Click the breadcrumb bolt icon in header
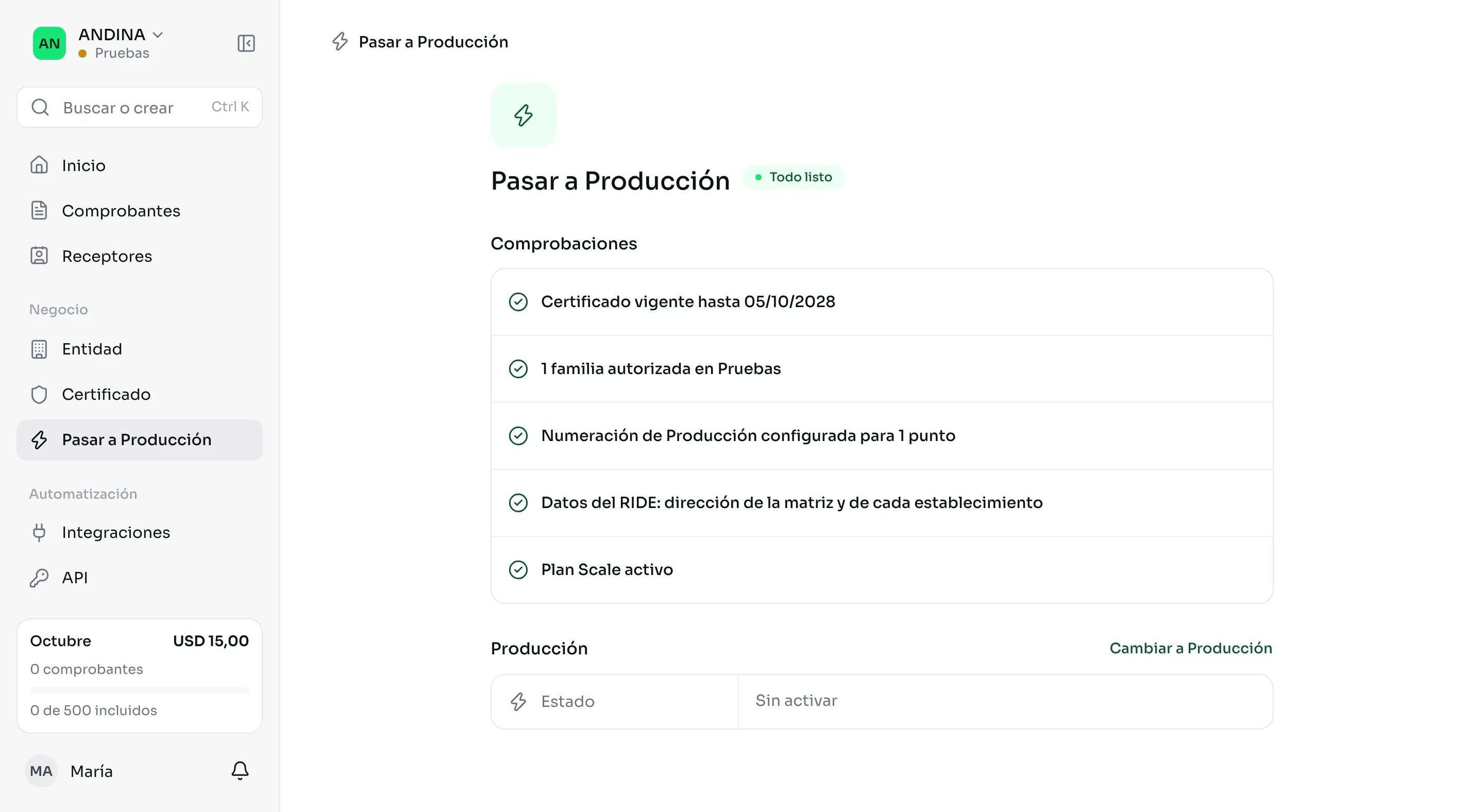Screen dimensions: 1484x812 click(x=340, y=41)
